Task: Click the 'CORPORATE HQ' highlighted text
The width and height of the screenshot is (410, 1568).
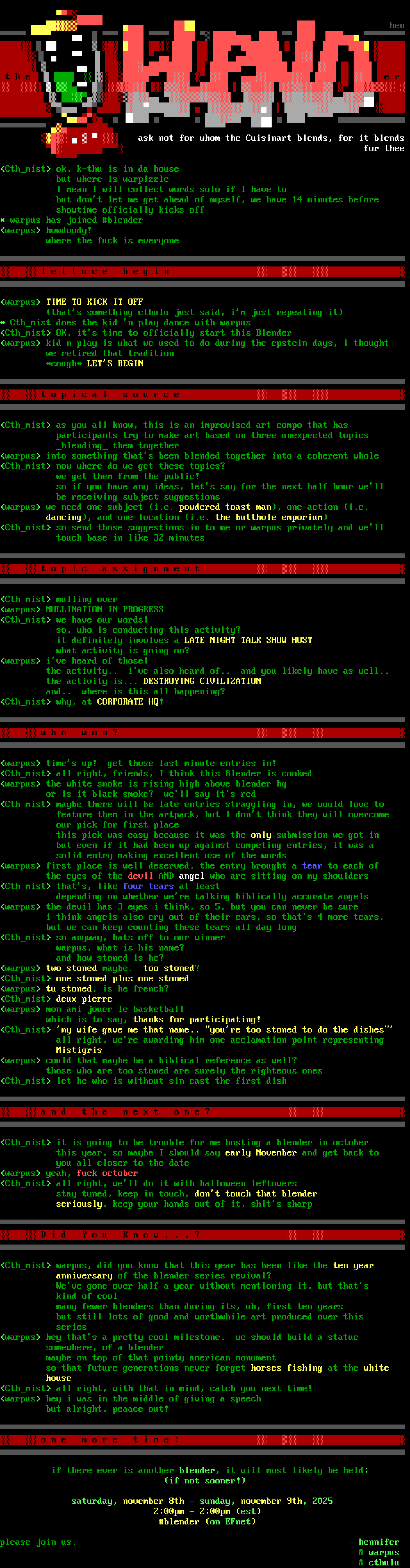Action: (x=128, y=702)
